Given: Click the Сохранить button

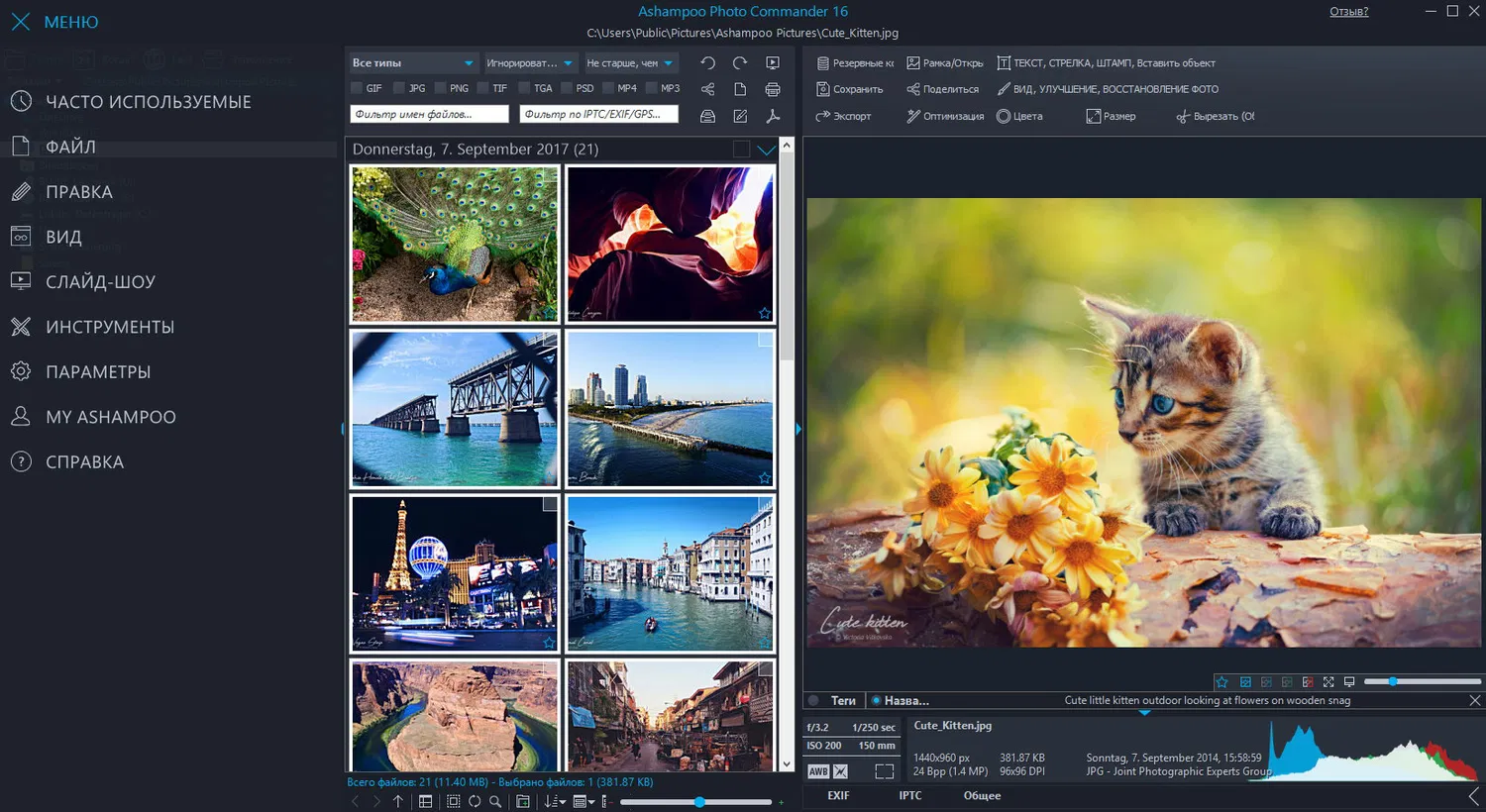Looking at the screenshot, I should click(x=850, y=89).
